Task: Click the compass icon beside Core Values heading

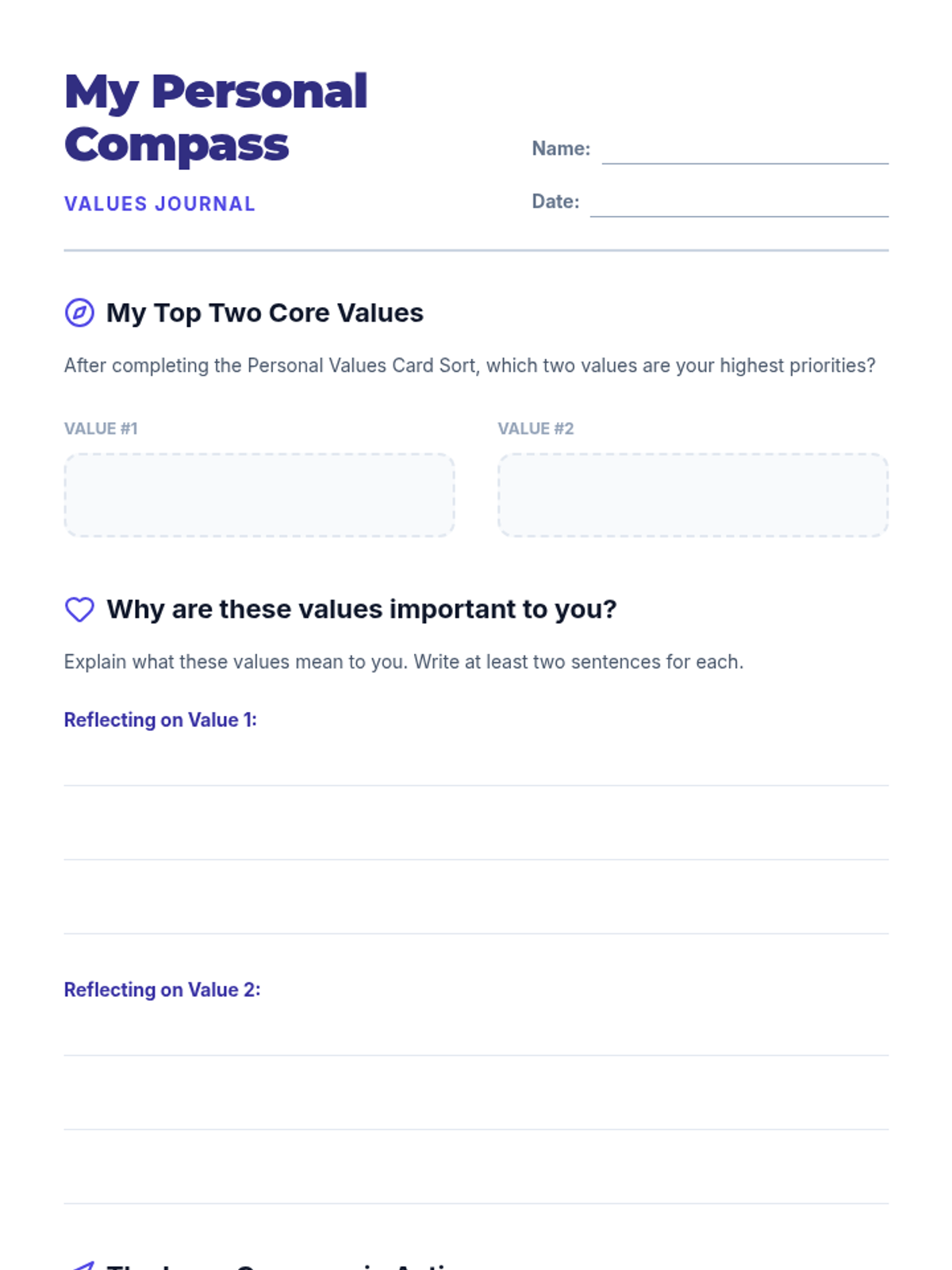Action: [x=79, y=313]
